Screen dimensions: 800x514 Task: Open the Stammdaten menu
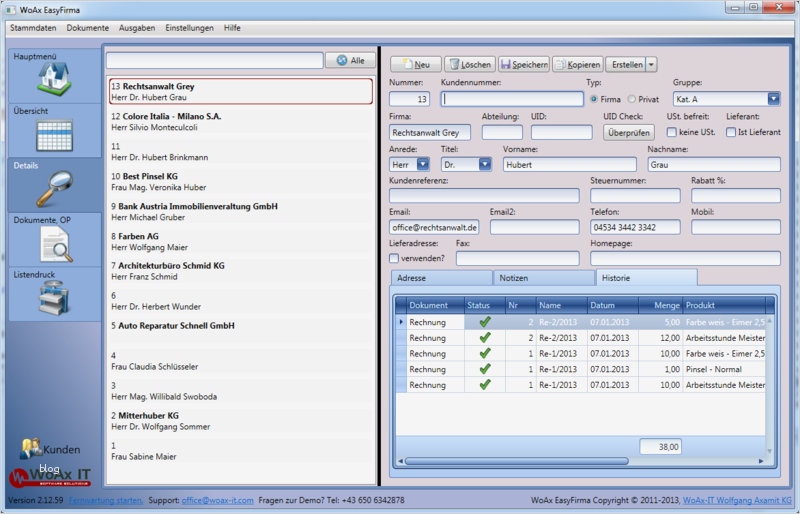[x=33, y=28]
